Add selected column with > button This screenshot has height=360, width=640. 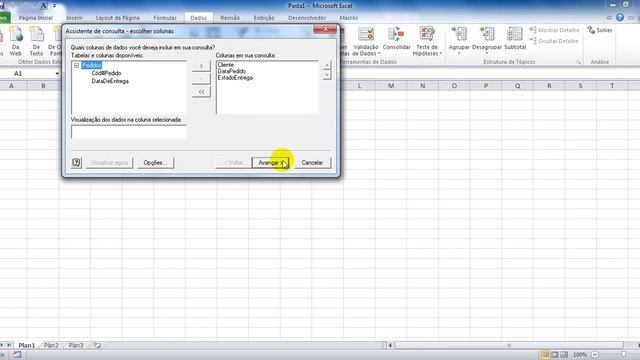point(201,66)
